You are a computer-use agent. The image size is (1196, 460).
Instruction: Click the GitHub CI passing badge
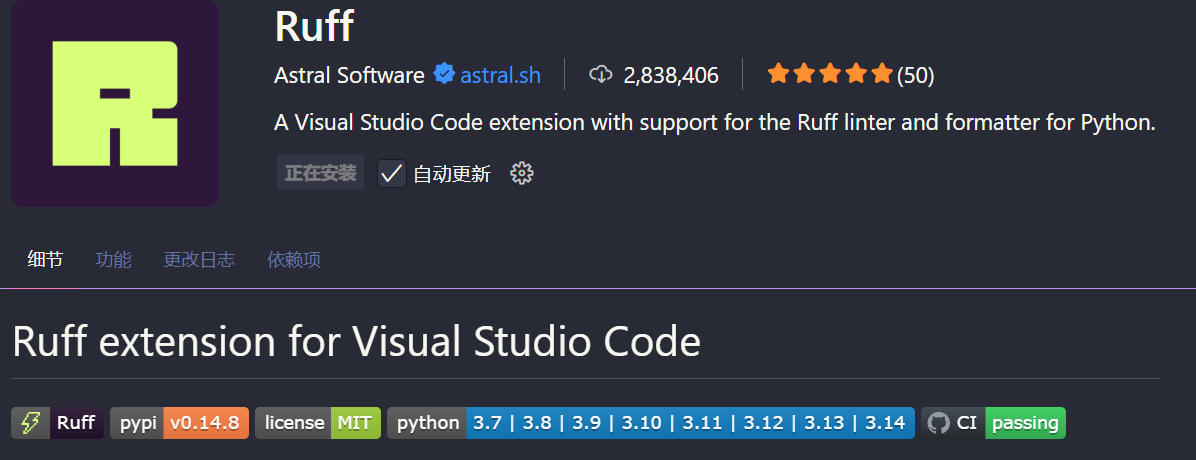(x=993, y=423)
